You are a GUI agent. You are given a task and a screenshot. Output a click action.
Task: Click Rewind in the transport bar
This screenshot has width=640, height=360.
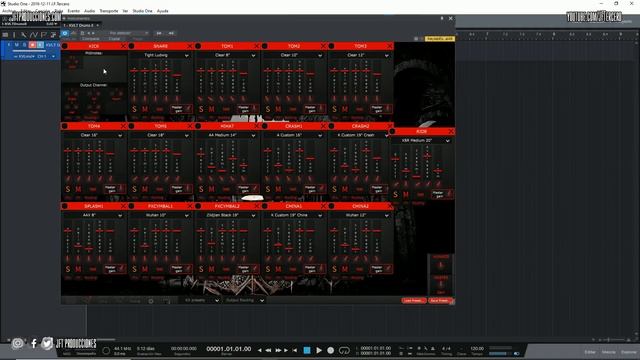(268, 350)
